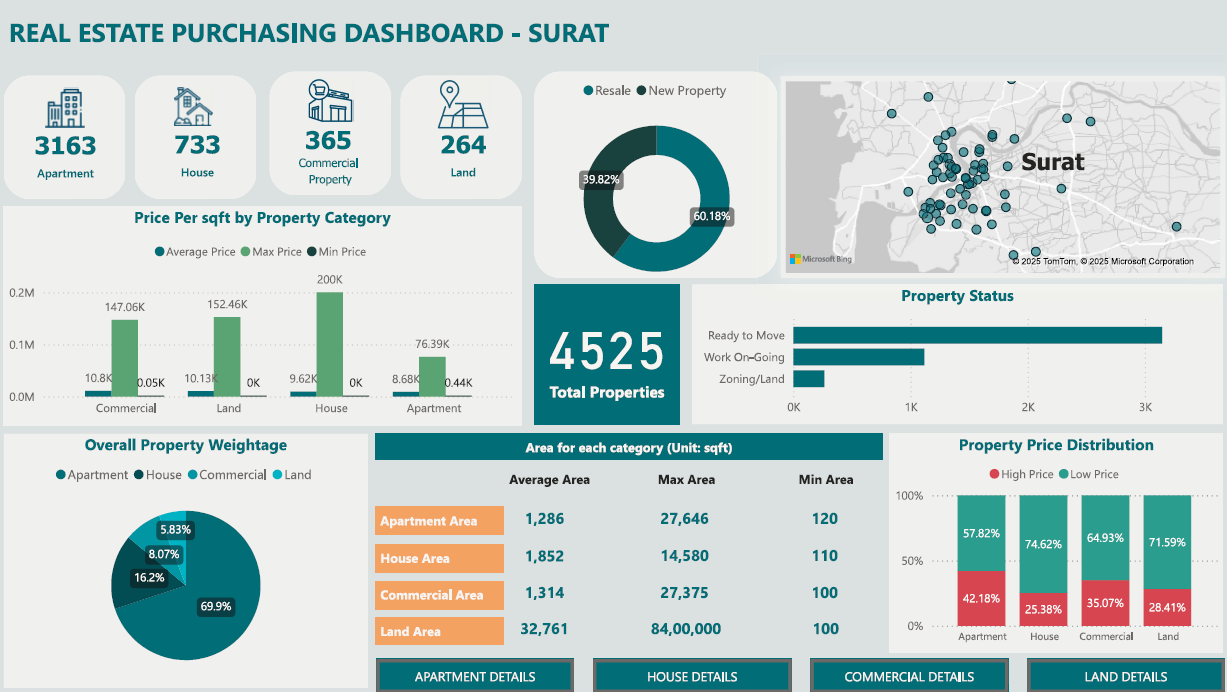The height and width of the screenshot is (692, 1227).
Task: Click the LAND DETAILS button
Action: pyautogui.click(x=1126, y=675)
